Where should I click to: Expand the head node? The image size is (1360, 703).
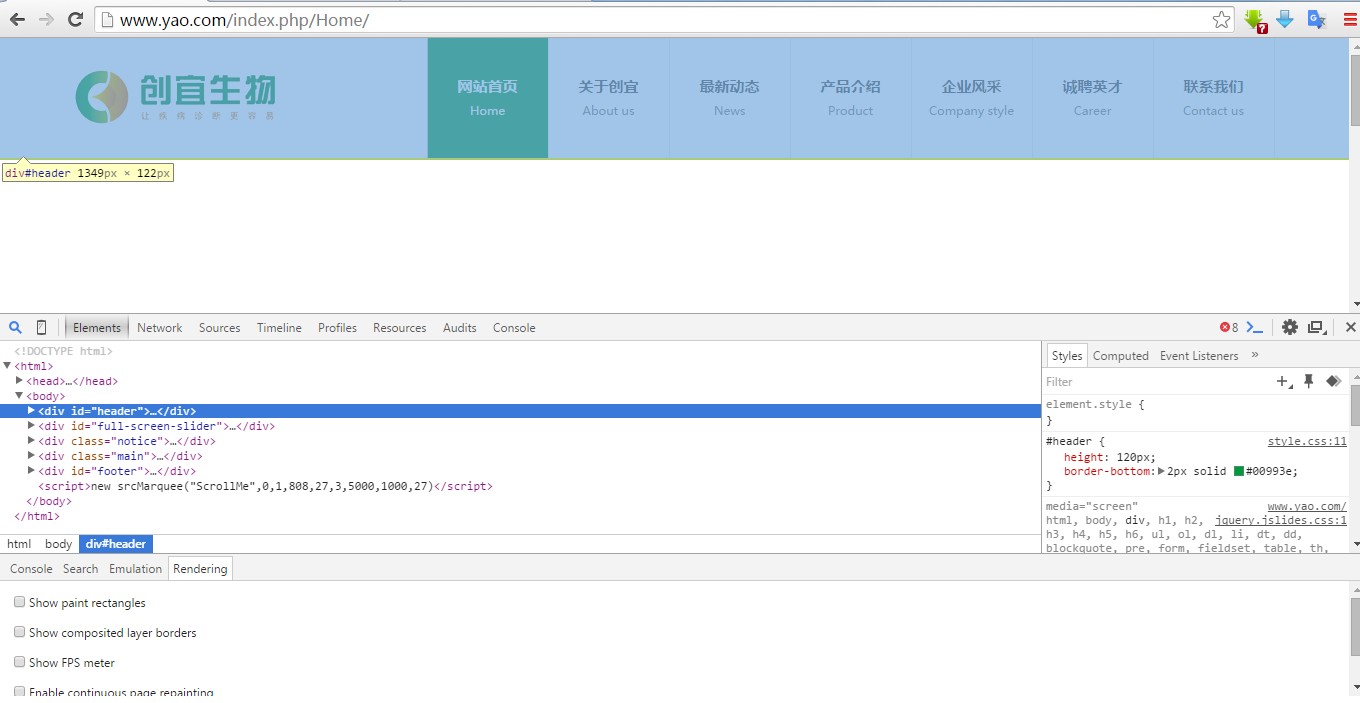coord(19,381)
